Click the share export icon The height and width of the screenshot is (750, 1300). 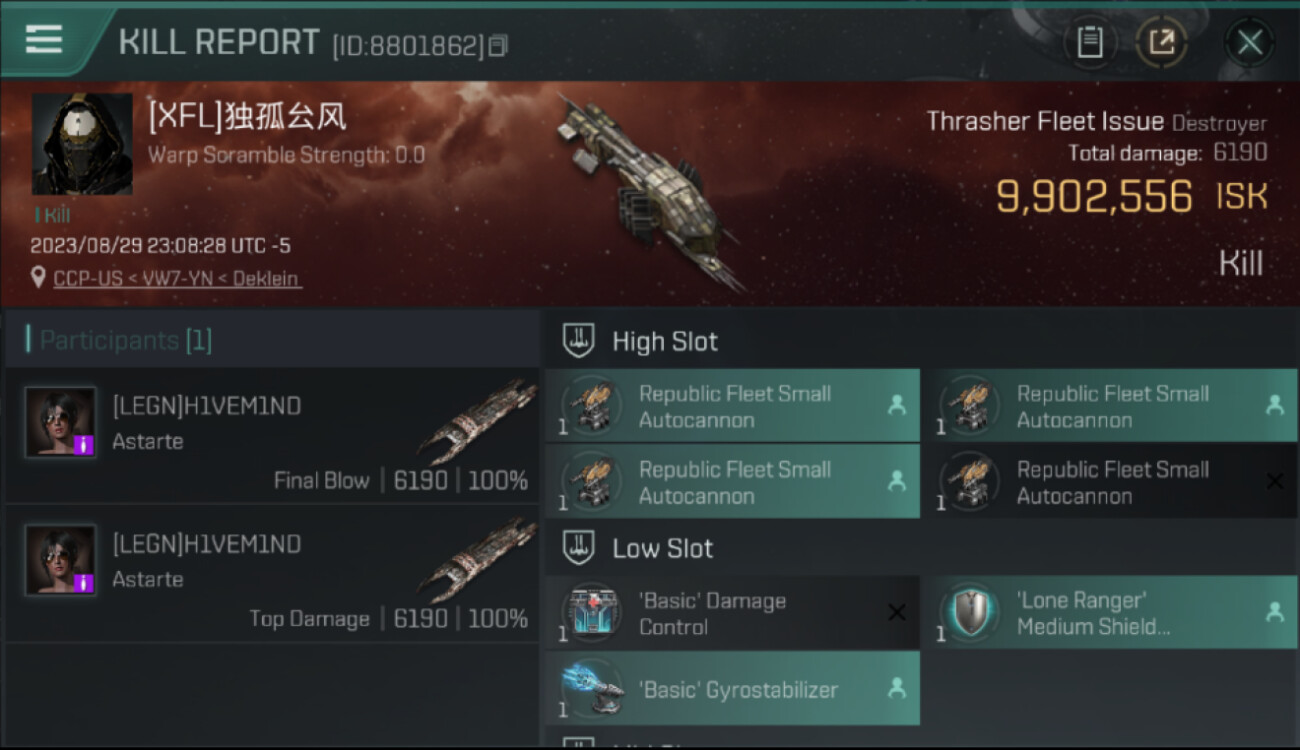1161,42
